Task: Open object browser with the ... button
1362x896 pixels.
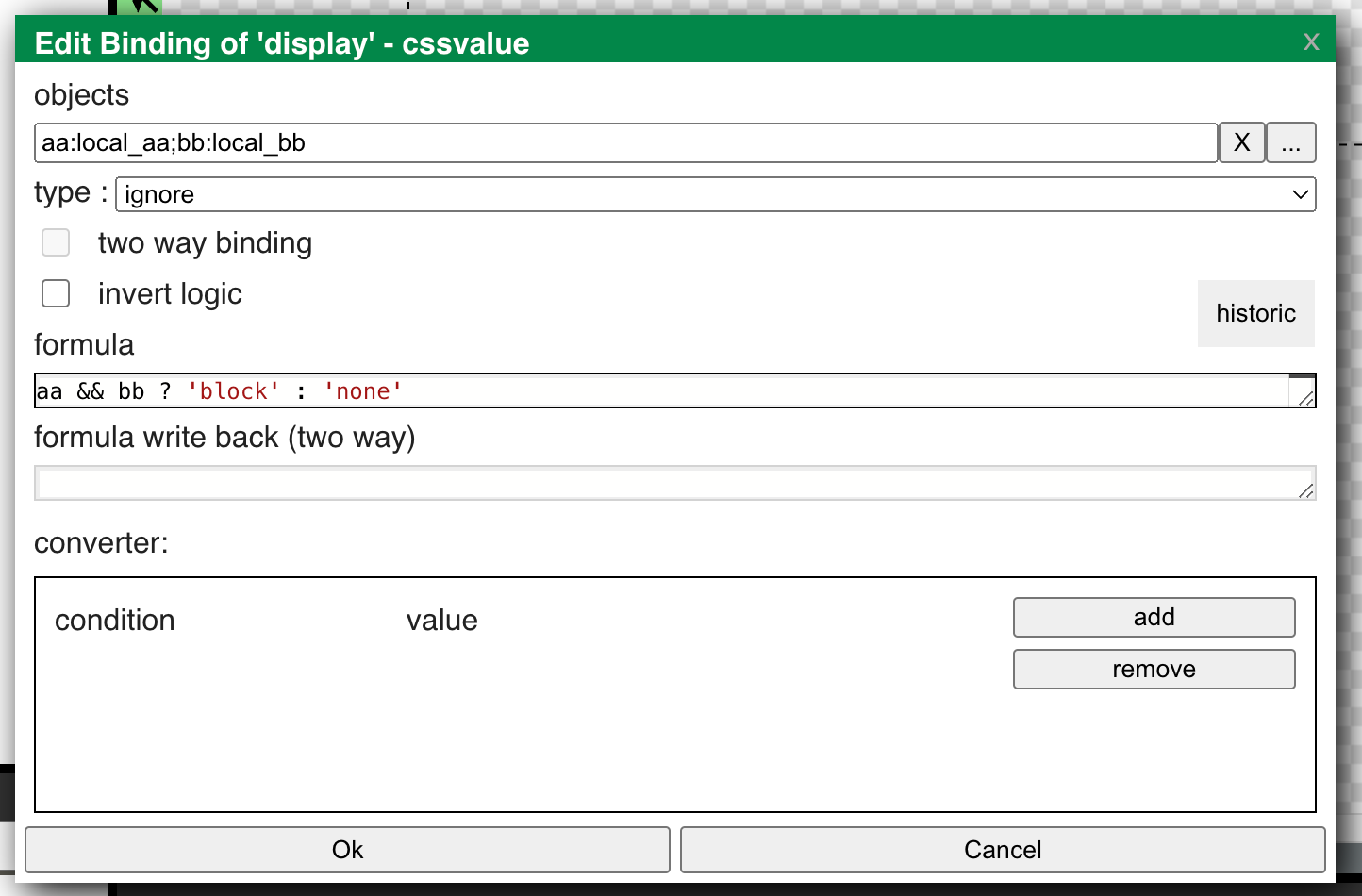Action: point(1291,142)
